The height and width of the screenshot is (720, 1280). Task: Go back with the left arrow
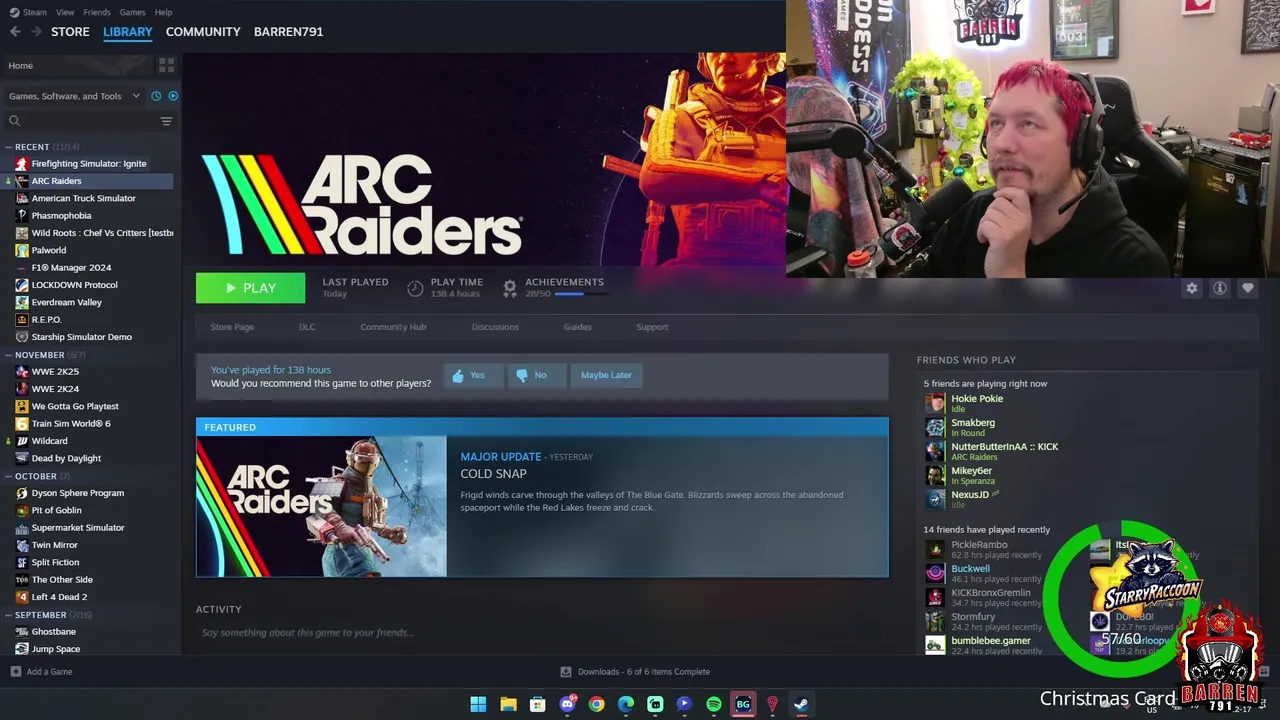(15, 31)
